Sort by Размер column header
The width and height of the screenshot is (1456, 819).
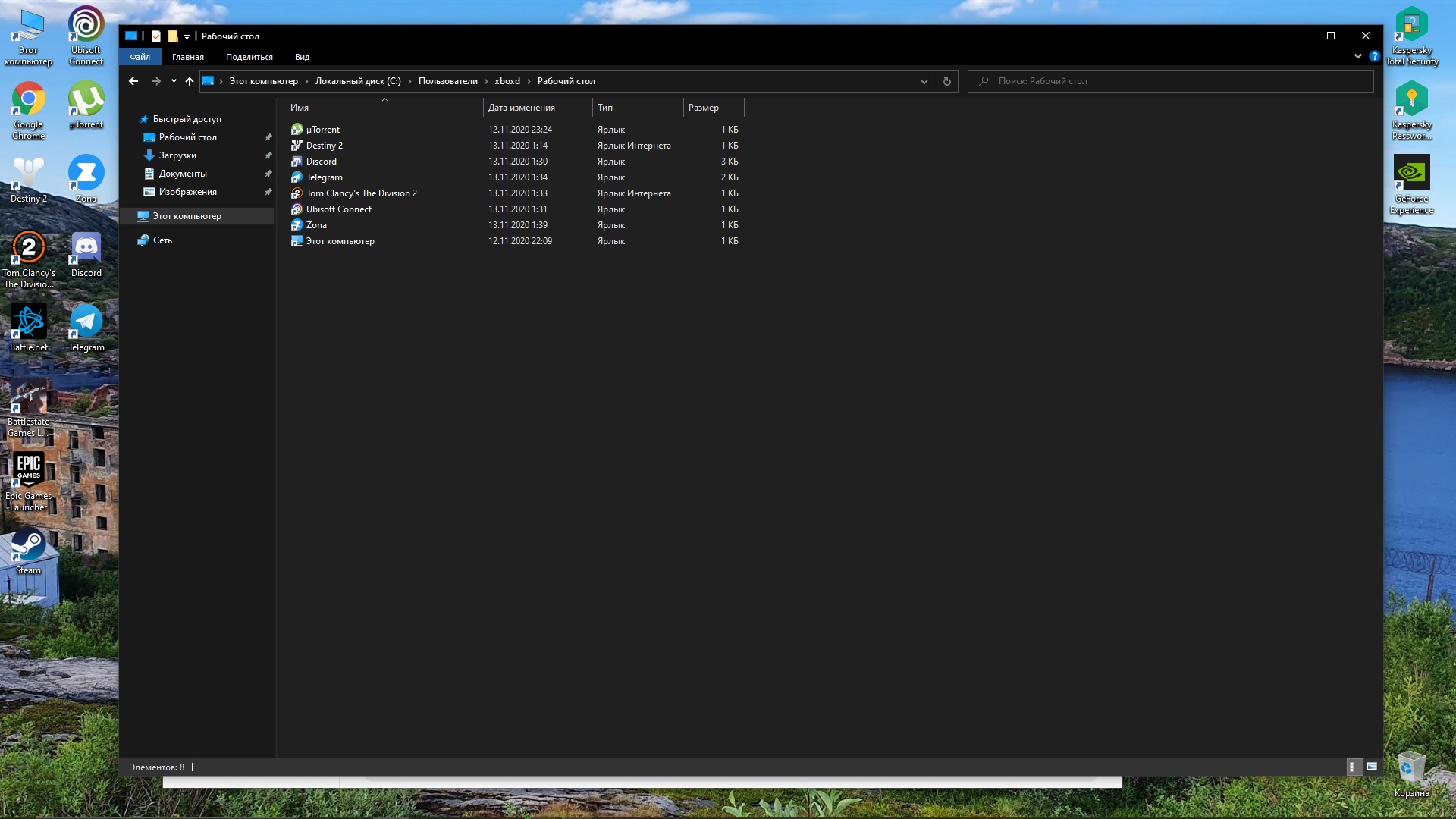[x=714, y=108]
